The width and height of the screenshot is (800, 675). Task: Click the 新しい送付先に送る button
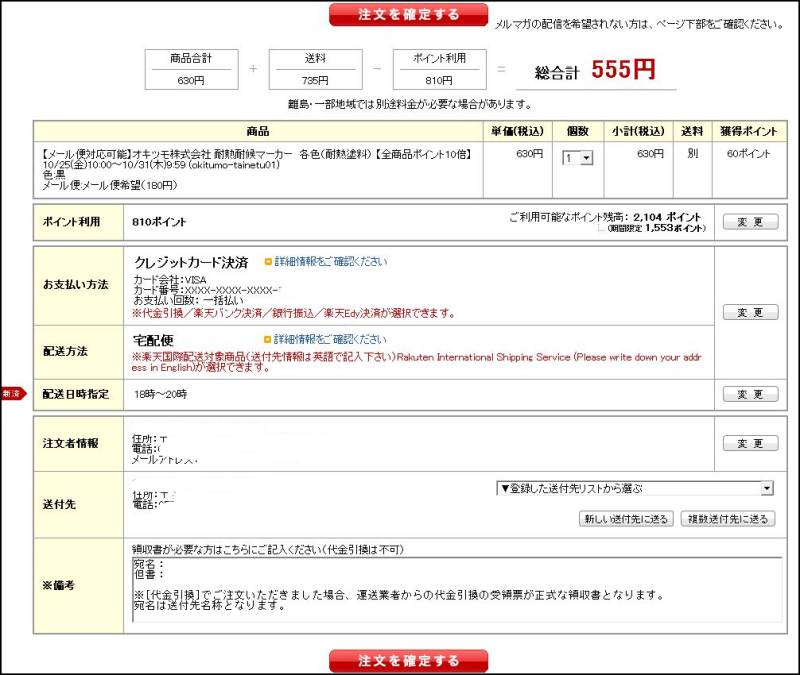pyautogui.click(x=626, y=518)
